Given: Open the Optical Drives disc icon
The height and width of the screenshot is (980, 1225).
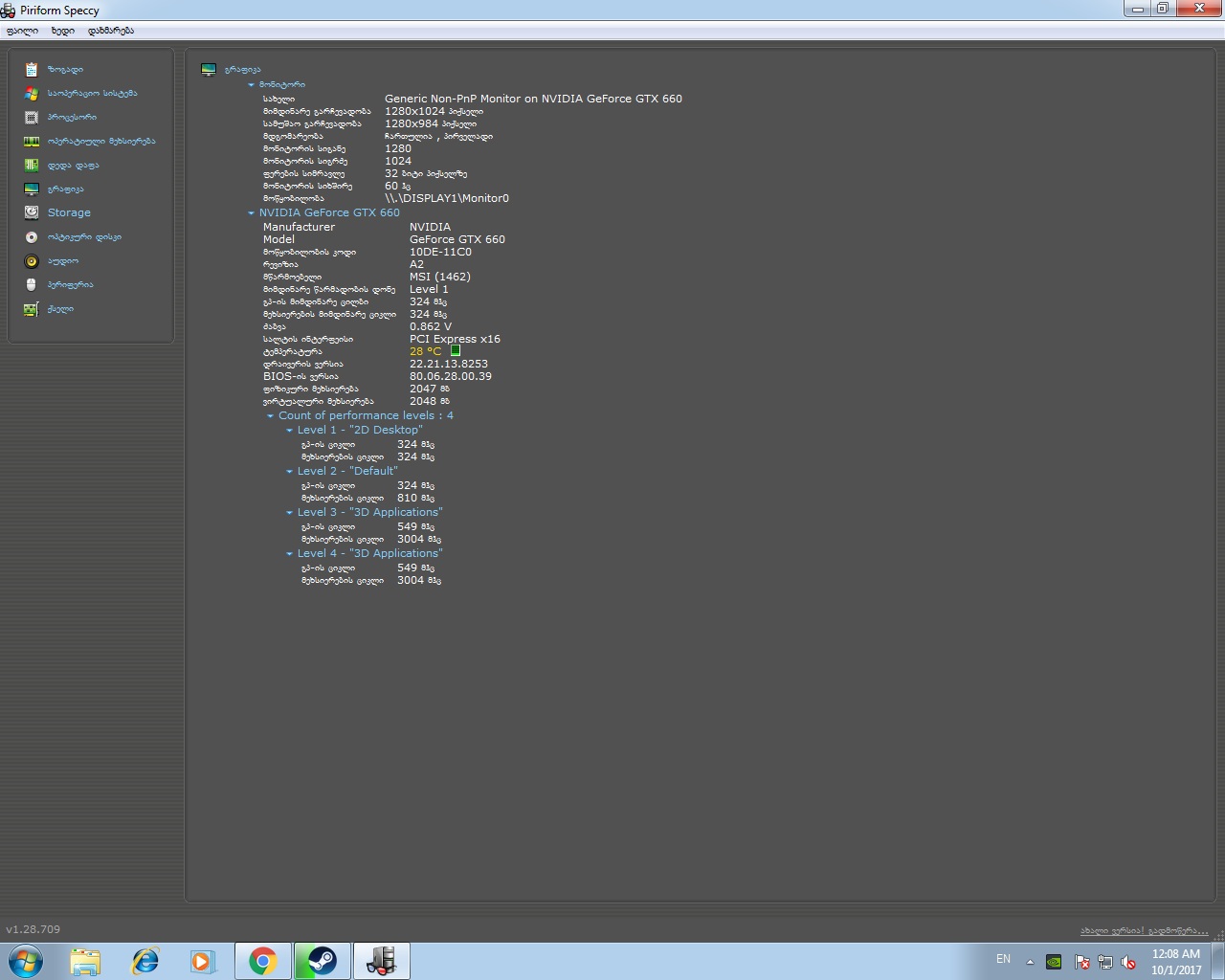Looking at the screenshot, I should coord(32,236).
